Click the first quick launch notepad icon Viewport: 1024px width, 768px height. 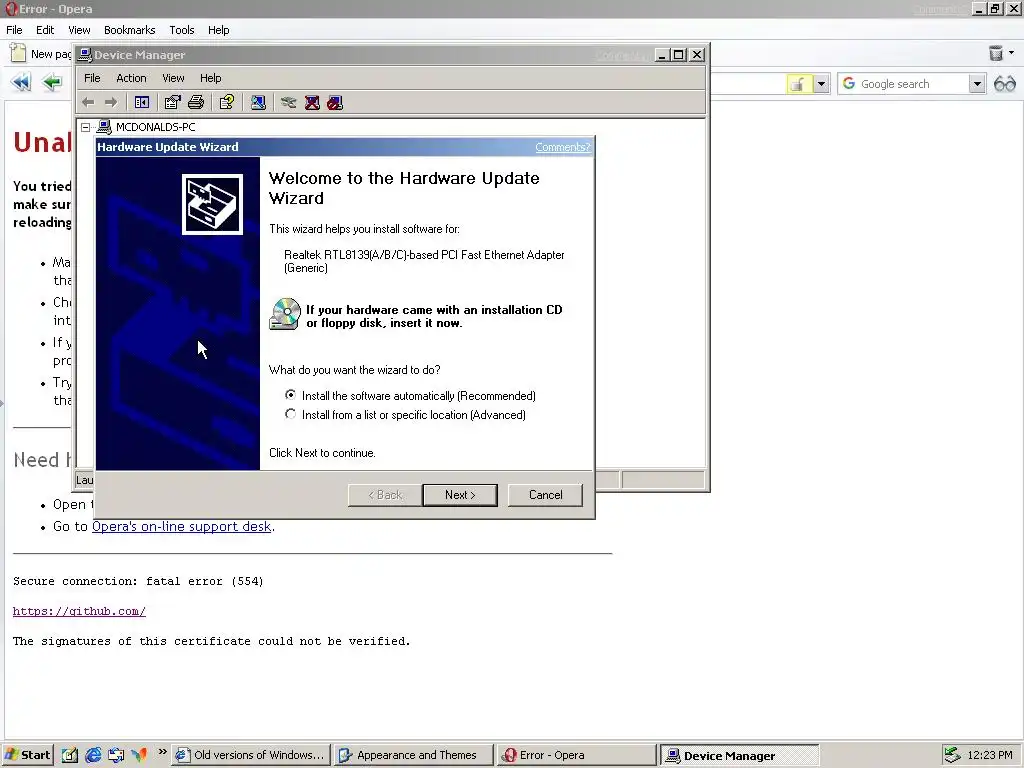pyautogui.click(x=70, y=755)
